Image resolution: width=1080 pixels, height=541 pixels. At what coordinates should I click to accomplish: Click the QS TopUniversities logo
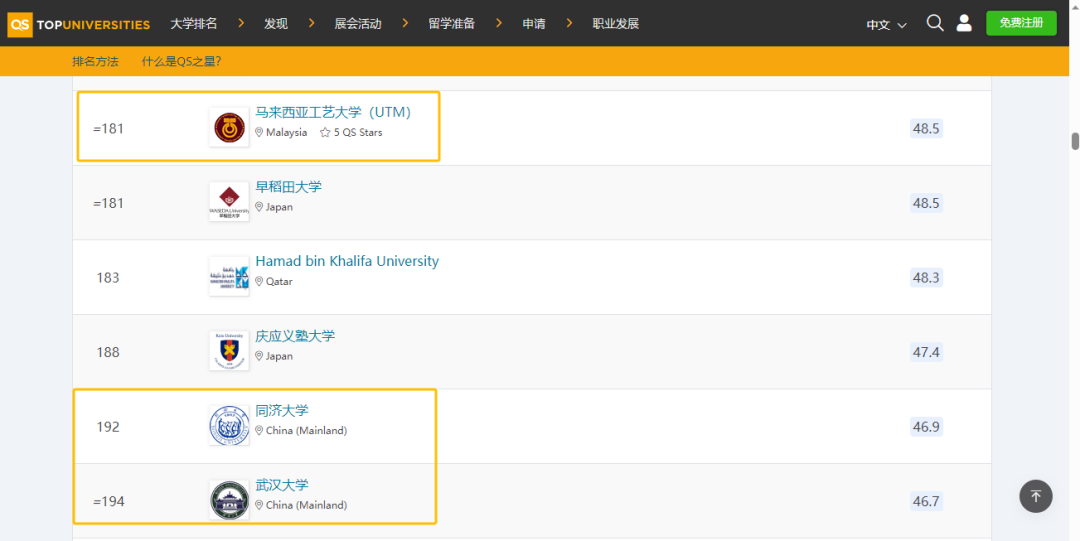[x=79, y=24]
